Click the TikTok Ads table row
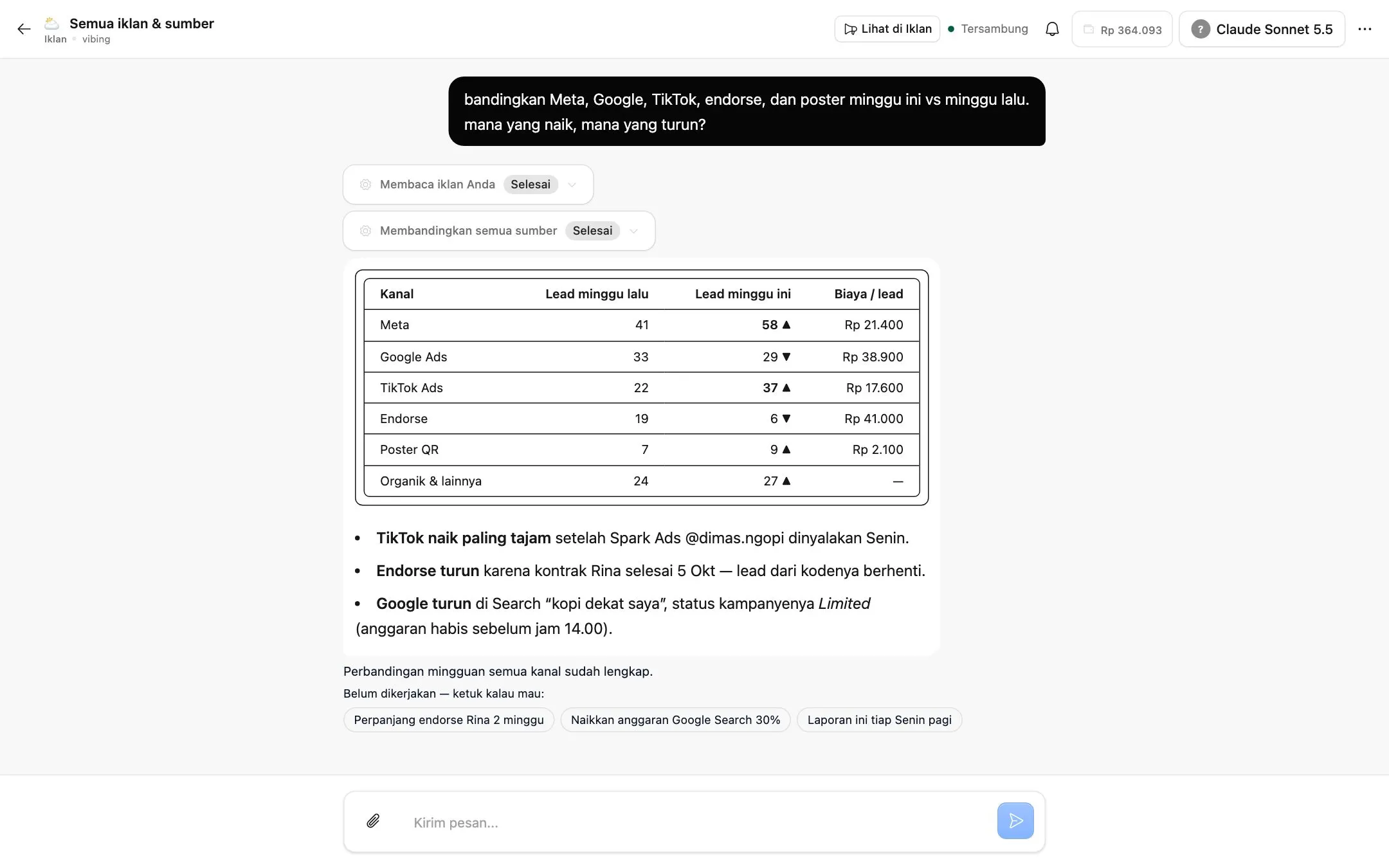This screenshot has width=1389, height=868. click(641, 388)
